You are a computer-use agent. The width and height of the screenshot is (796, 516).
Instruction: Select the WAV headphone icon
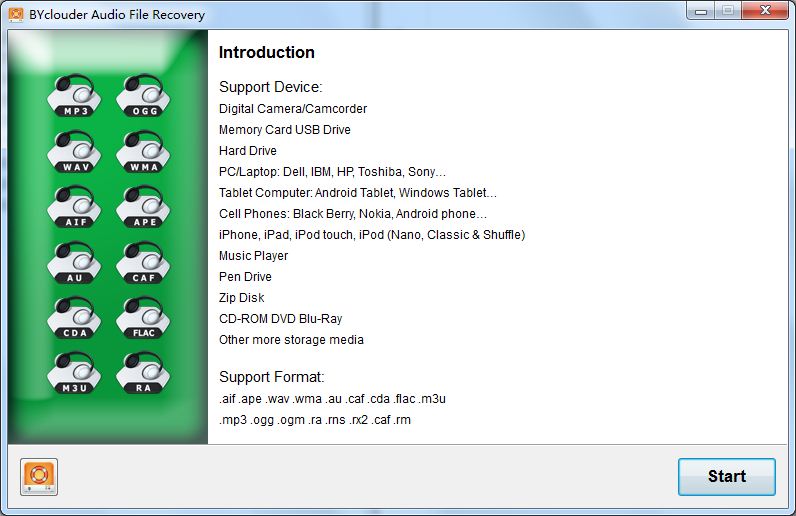point(74,152)
